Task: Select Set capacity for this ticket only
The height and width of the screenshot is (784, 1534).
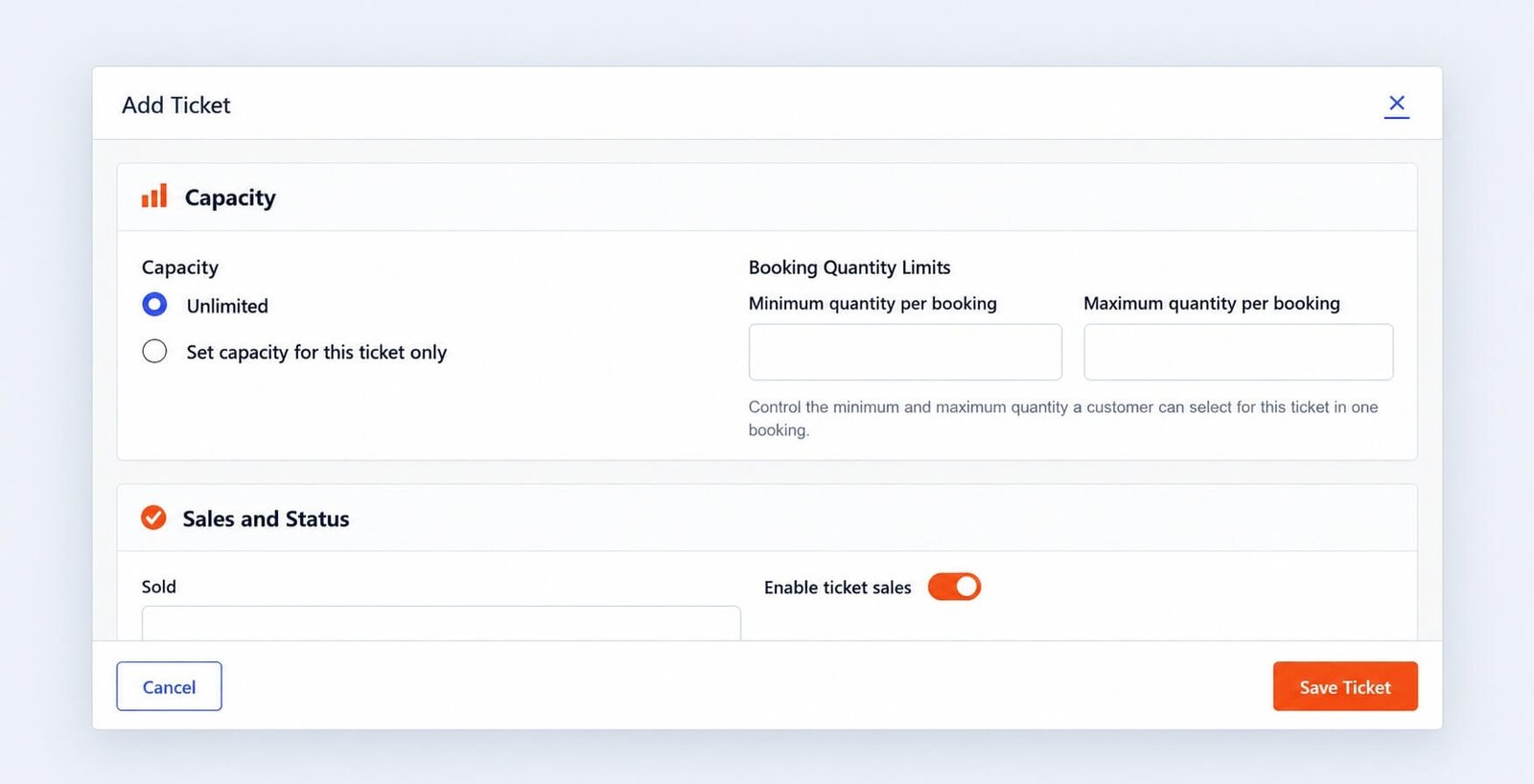Action: point(154,352)
